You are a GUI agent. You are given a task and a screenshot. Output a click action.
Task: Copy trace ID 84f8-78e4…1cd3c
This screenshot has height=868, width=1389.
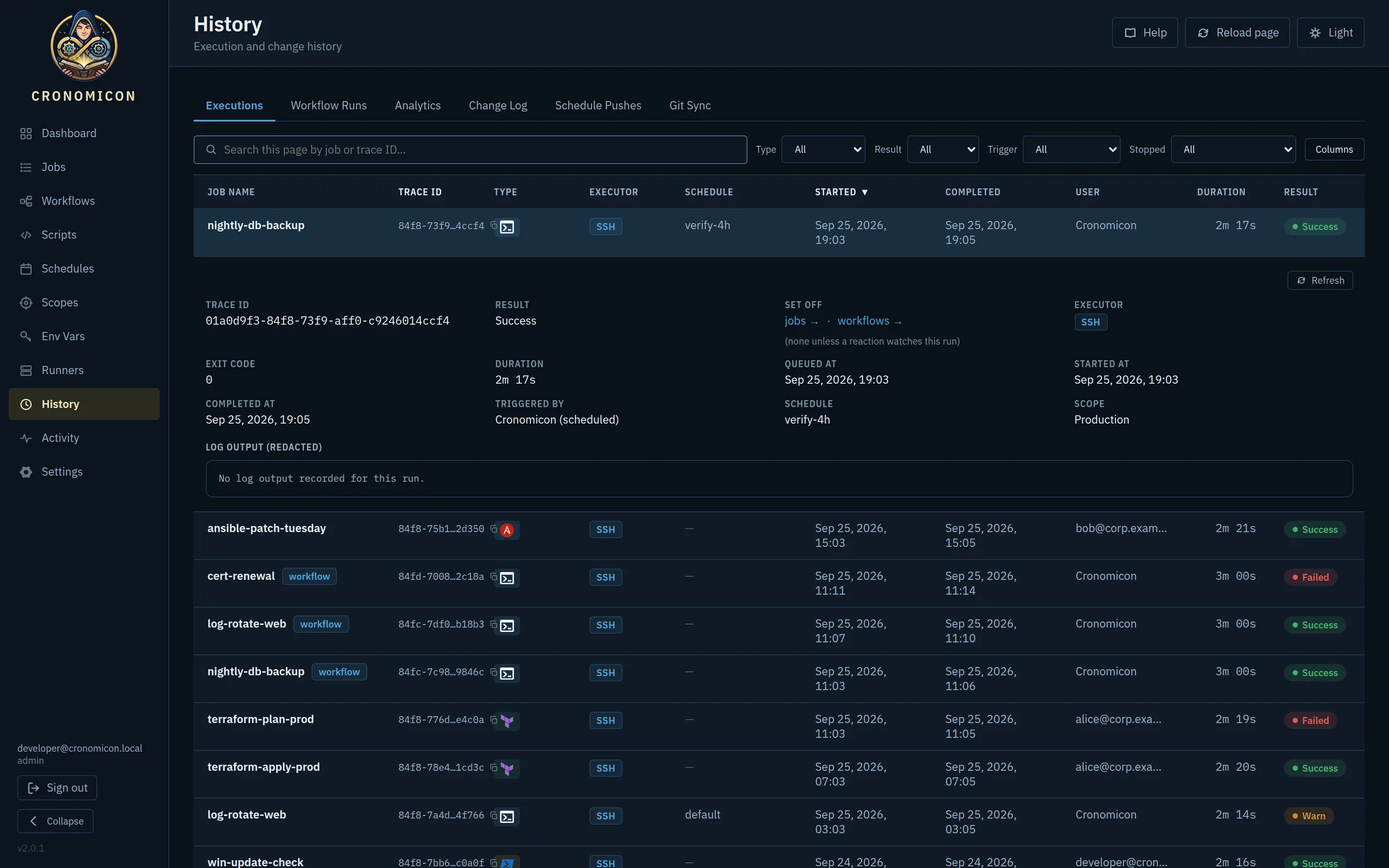click(494, 768)
